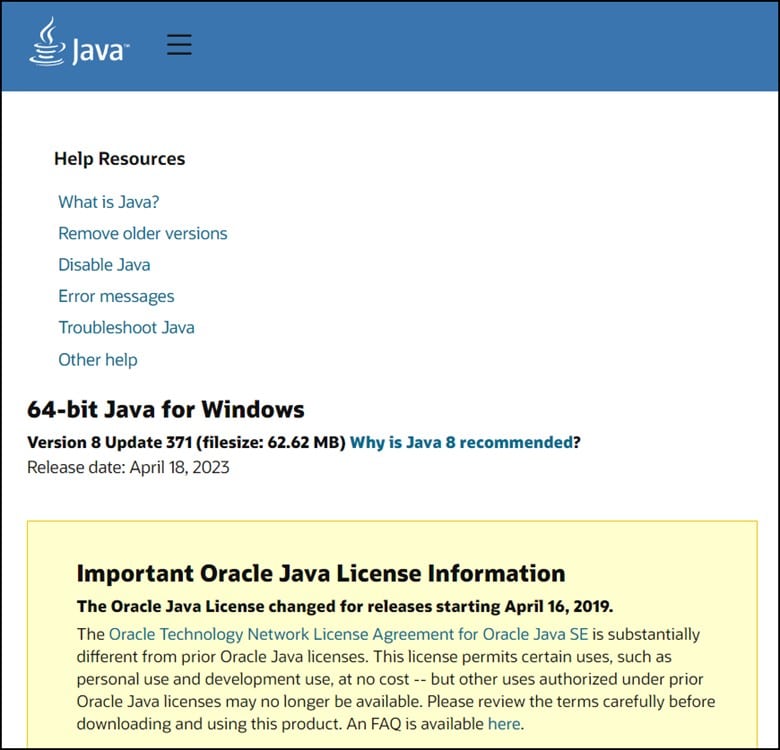Open the "What is Java?" help link

[108, 202]
